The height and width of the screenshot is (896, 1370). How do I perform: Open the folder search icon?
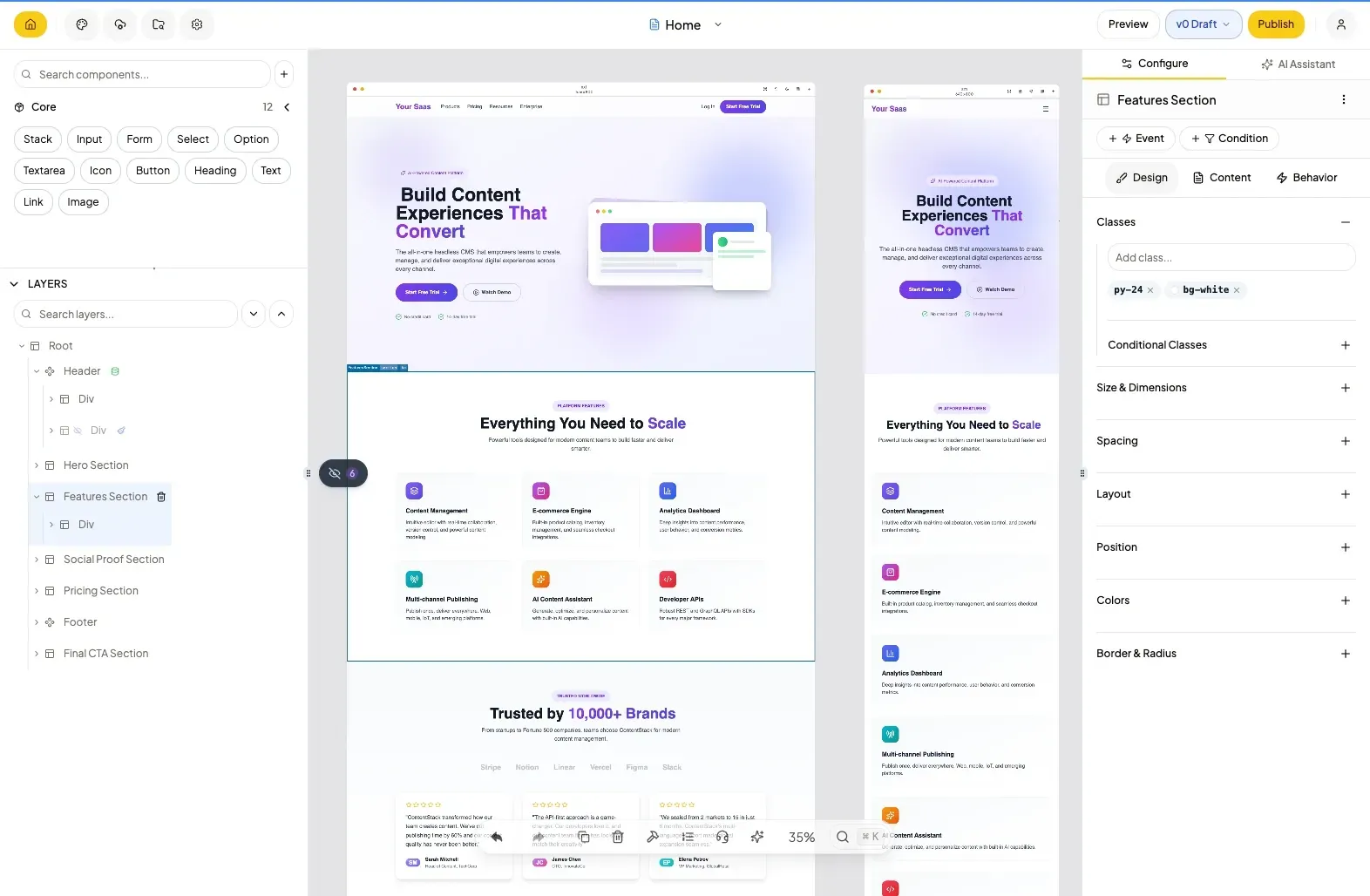pyautogui.click(x=159, y=24)
